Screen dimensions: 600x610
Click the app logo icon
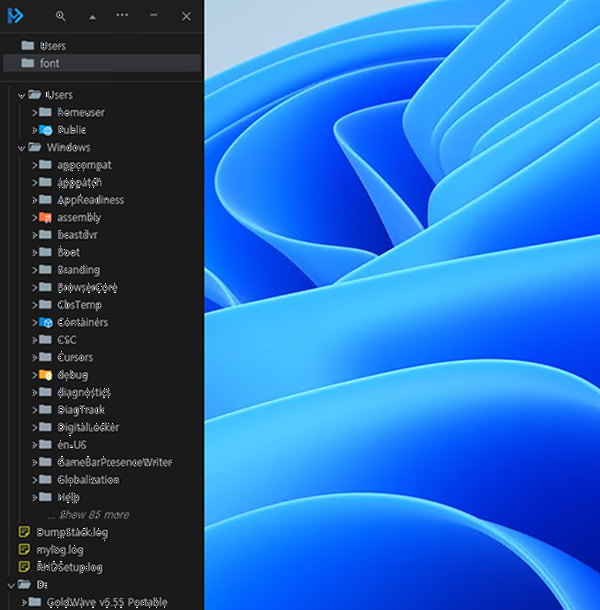click(15, 16)
